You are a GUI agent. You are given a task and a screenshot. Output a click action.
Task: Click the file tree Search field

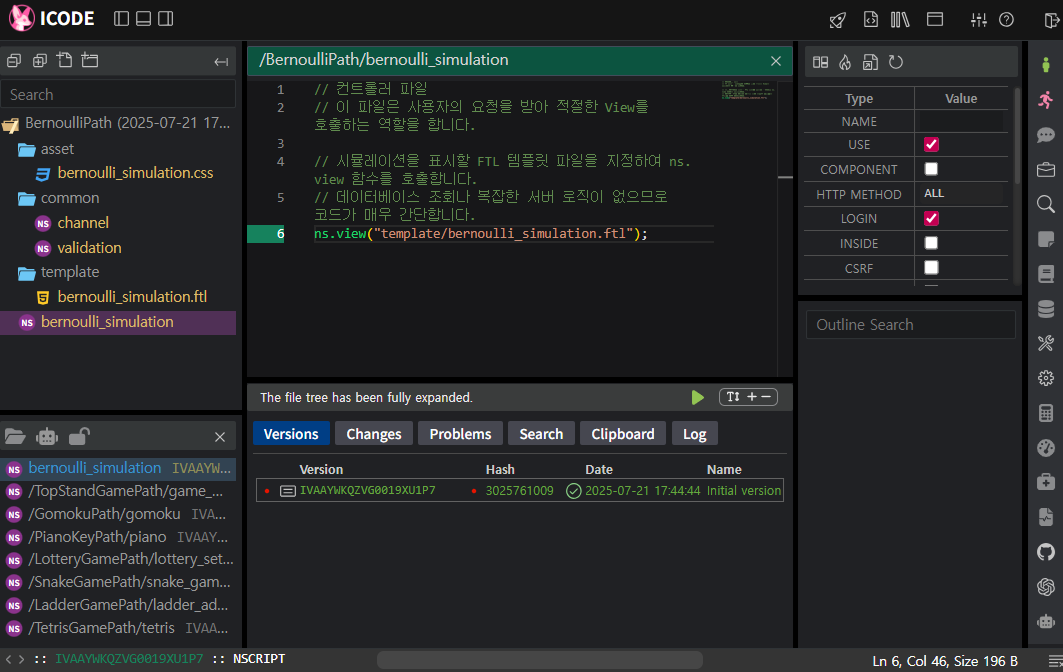[x=118, y=94]
